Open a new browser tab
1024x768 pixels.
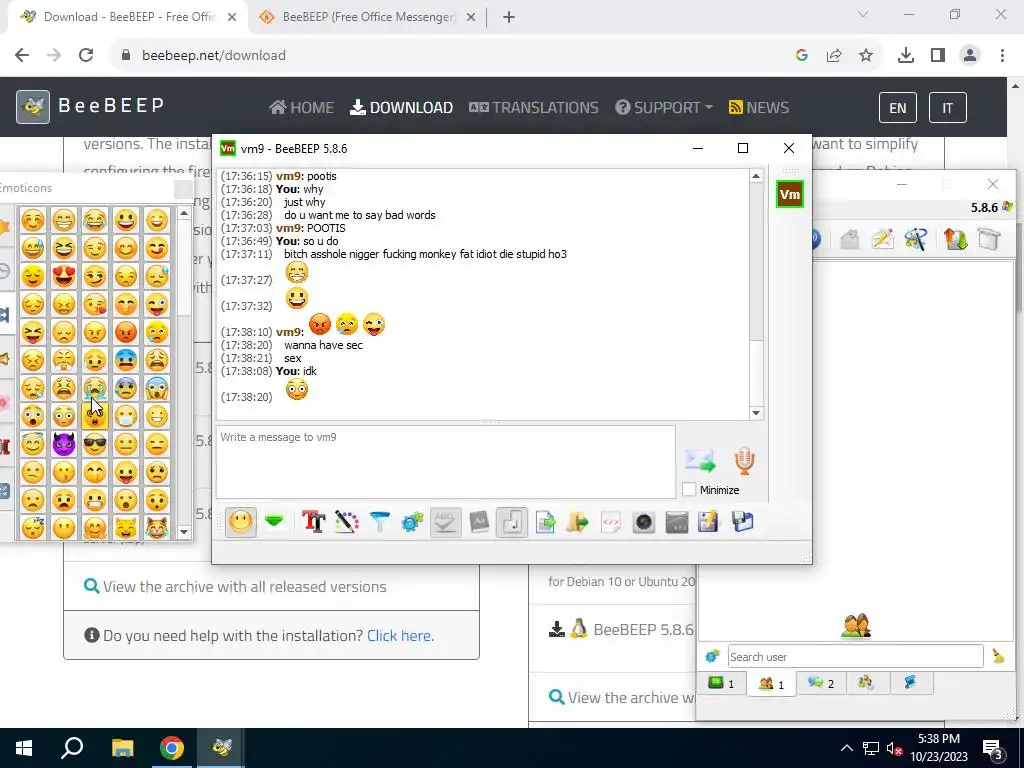[x=509, y=17]
